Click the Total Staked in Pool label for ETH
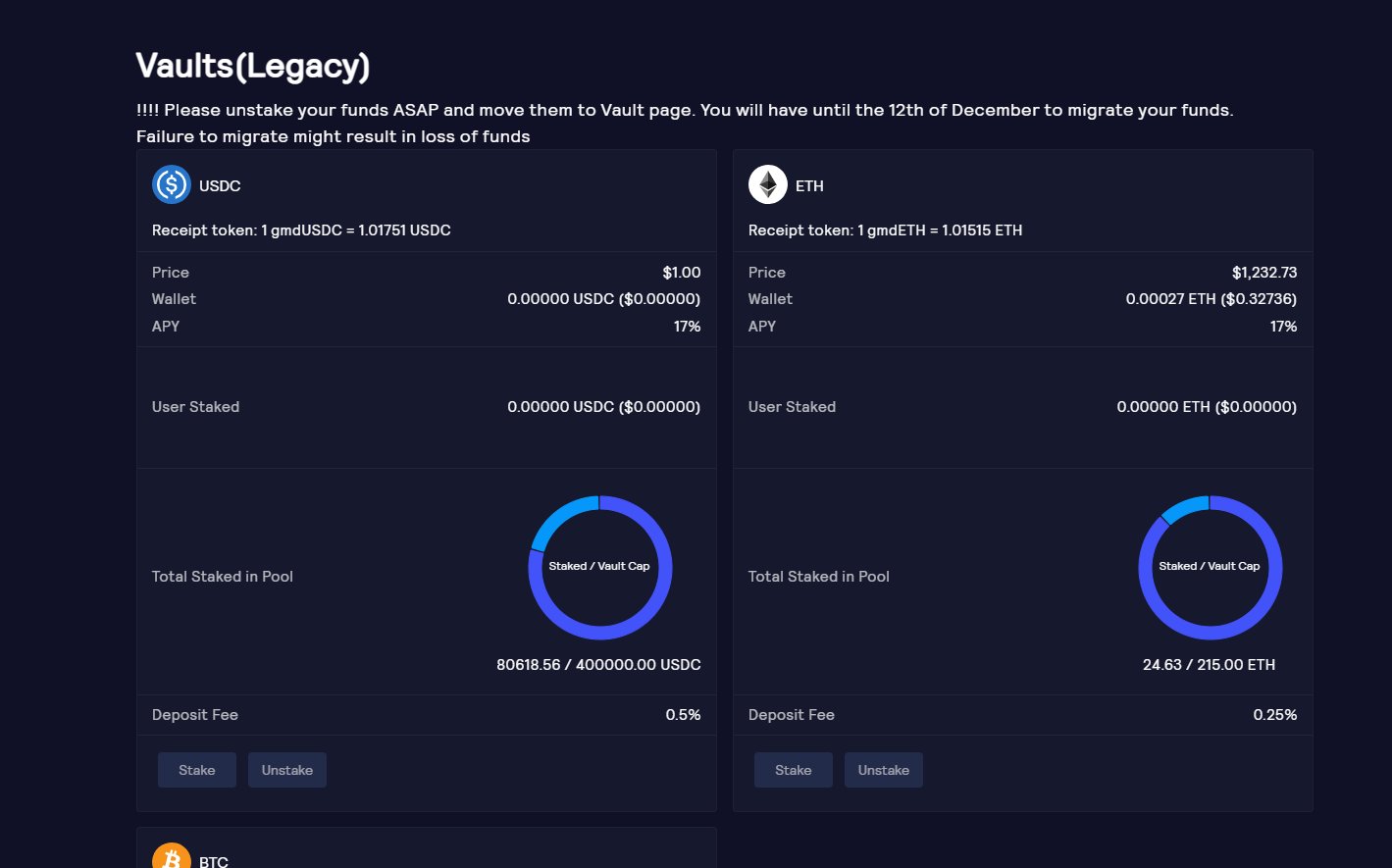Image resolution: width=1392 pixels, height=868 pixels. (818, 577)
